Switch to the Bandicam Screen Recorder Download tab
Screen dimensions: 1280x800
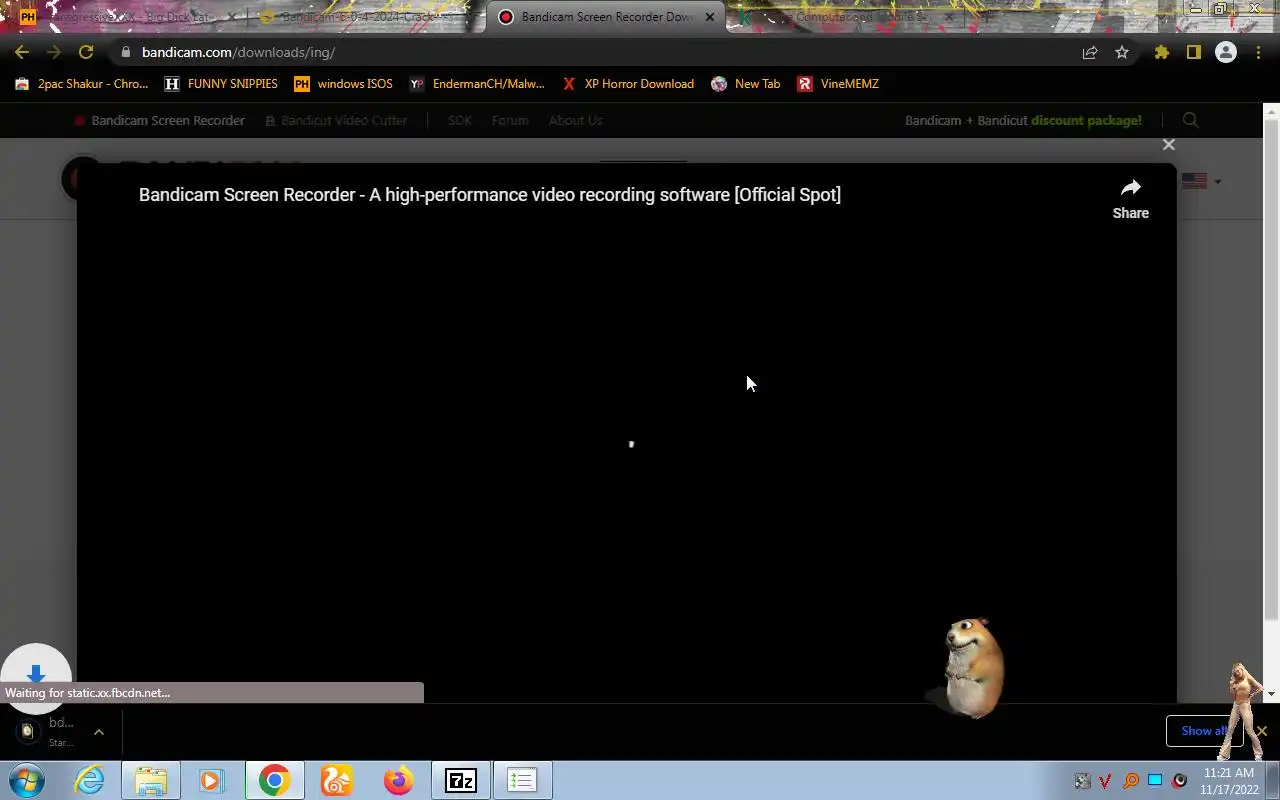click(606, 17)
